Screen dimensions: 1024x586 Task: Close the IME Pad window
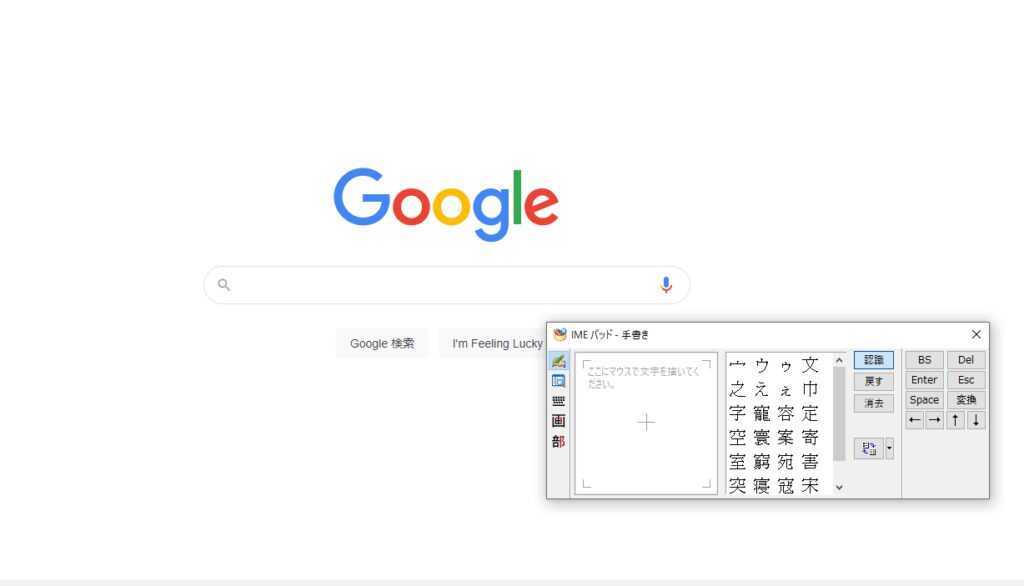pyautogui.click(x=976, y=334)
